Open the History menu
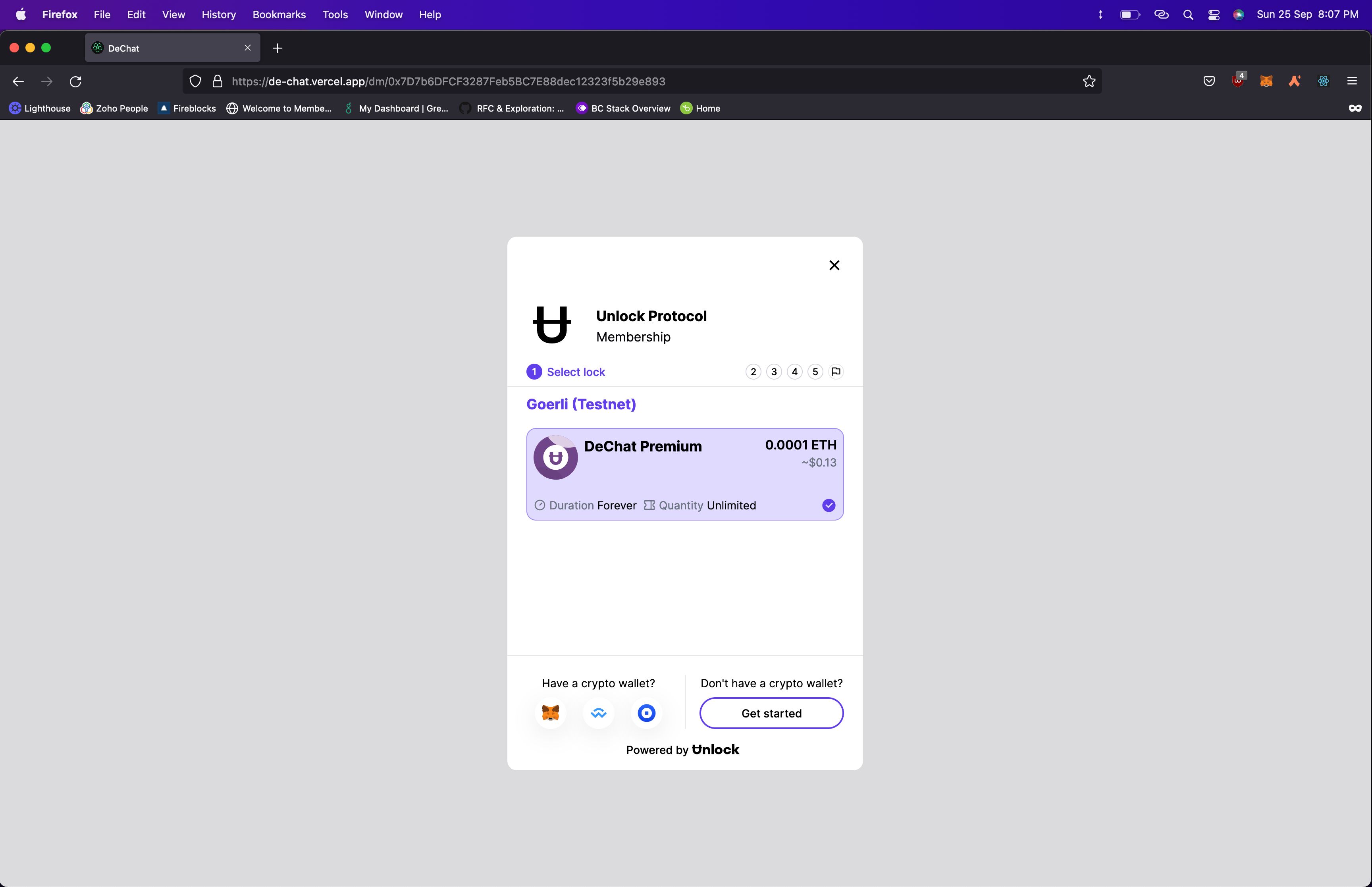 pyautogui.click(x=219, y=14)
